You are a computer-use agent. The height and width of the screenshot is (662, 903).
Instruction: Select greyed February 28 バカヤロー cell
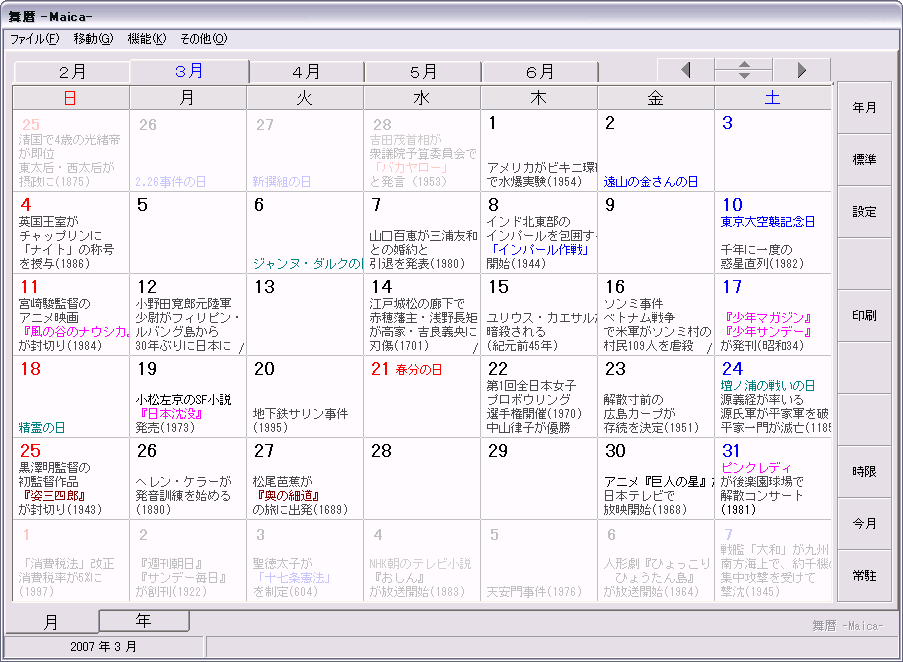(x=422, y=151)
